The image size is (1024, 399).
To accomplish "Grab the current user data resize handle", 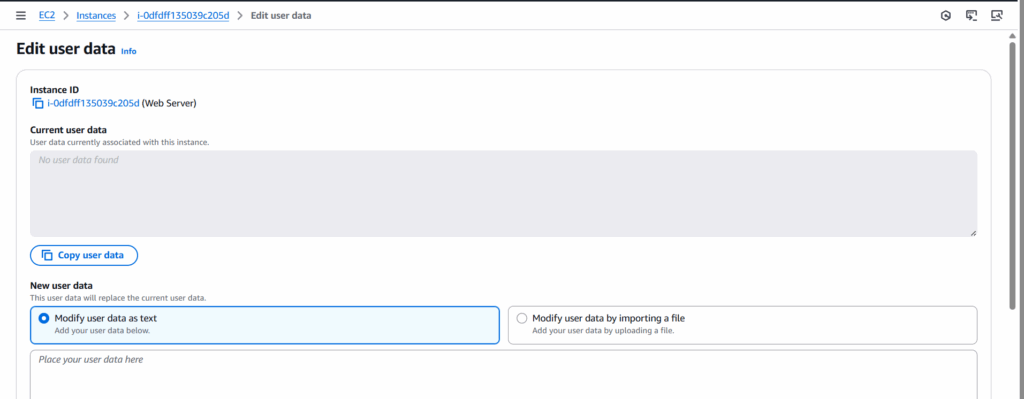I will [x=973, y=232].
